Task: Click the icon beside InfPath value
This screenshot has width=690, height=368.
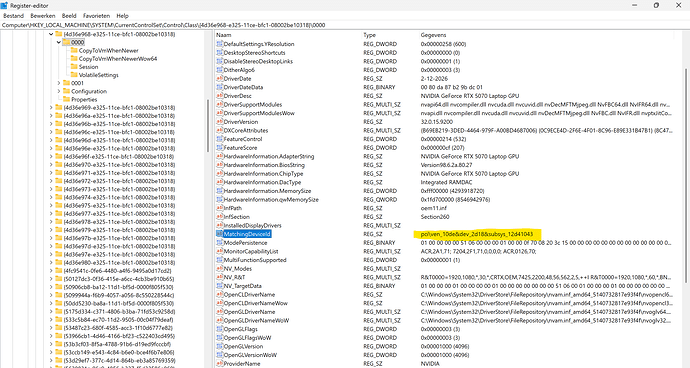Action: (x=220, y=208)
